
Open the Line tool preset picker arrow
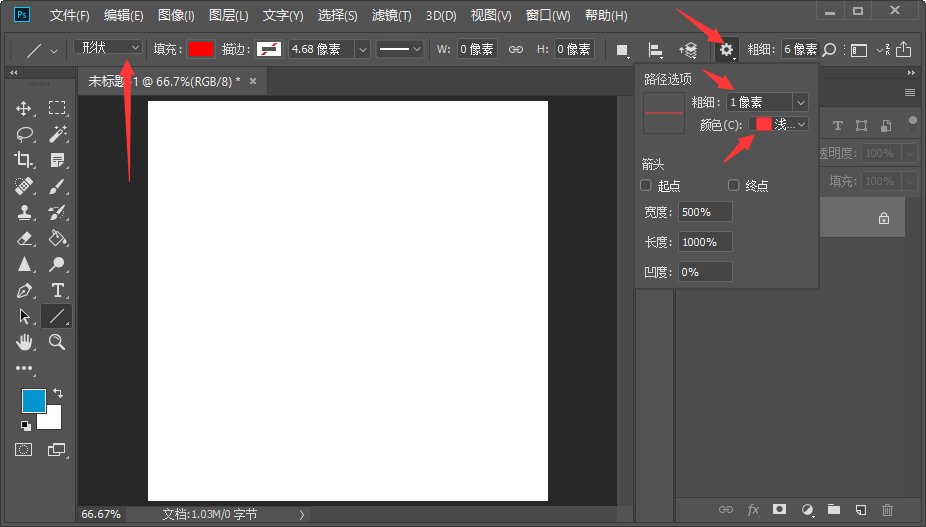coord(54,51)
